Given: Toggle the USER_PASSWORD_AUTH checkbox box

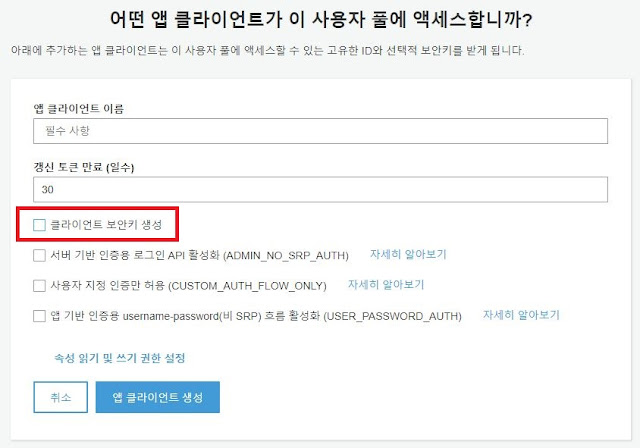Looking at the screenshot, I should (39, 316).
